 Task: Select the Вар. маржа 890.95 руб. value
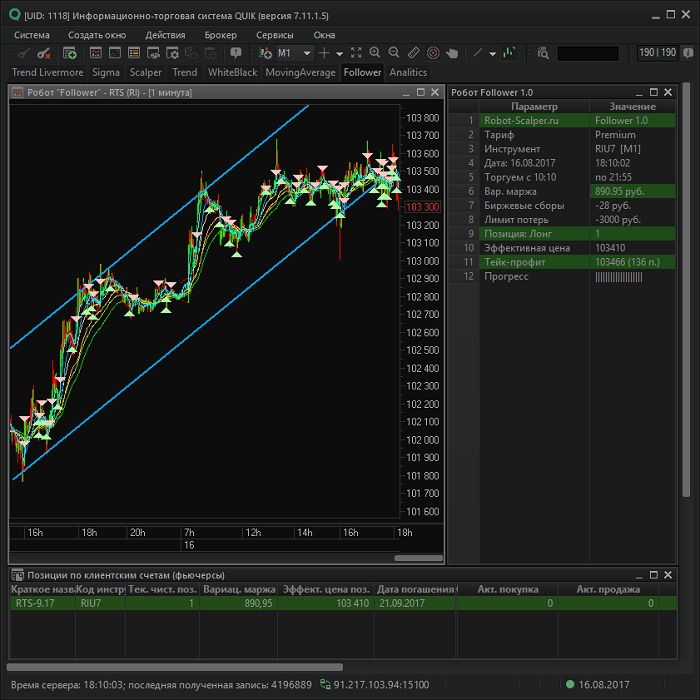(x=632, y=192)
